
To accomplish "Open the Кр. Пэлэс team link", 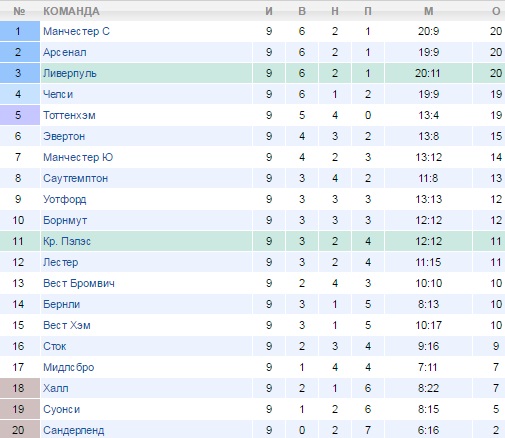I will coord(67,241).
